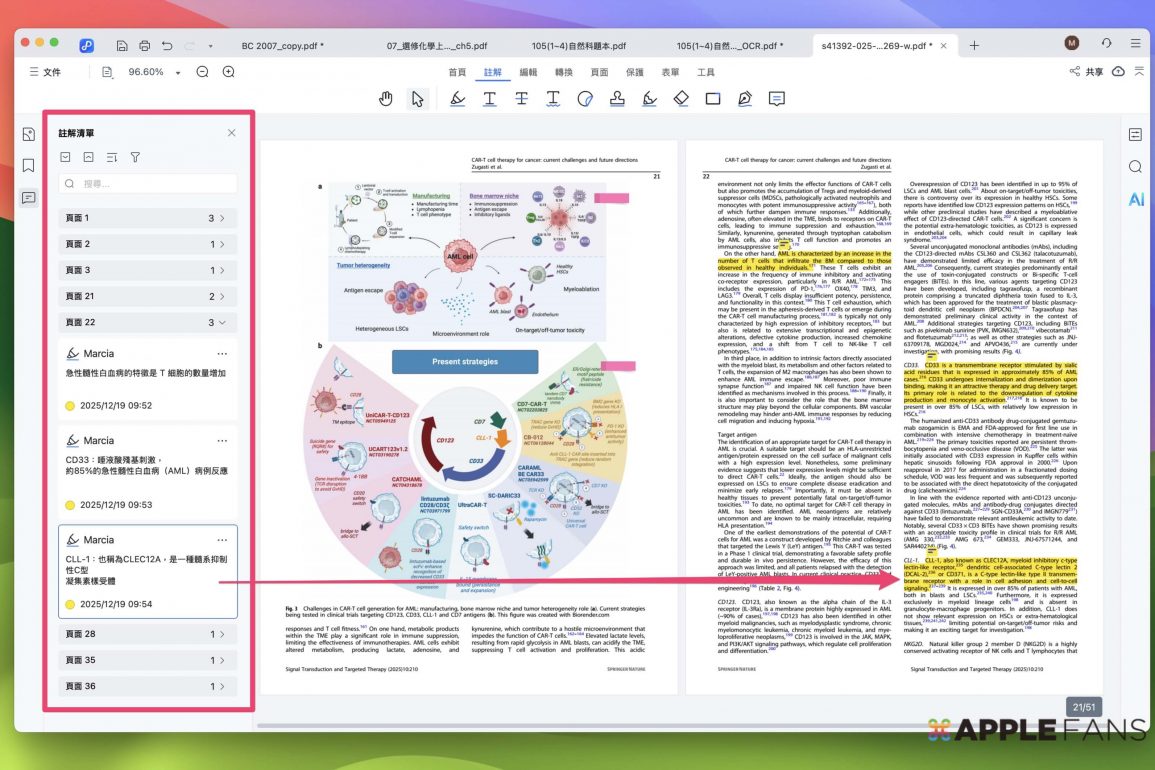Click the yellow color dot on CLL-1 note

point(70,604)
